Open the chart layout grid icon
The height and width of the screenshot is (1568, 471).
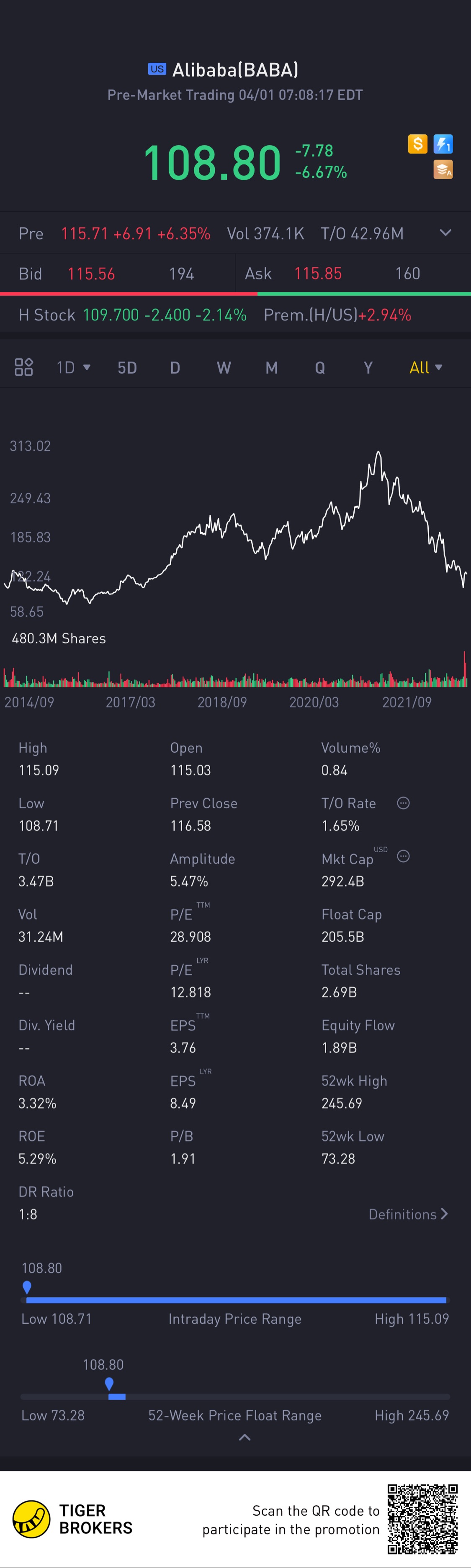coord(24,367)
